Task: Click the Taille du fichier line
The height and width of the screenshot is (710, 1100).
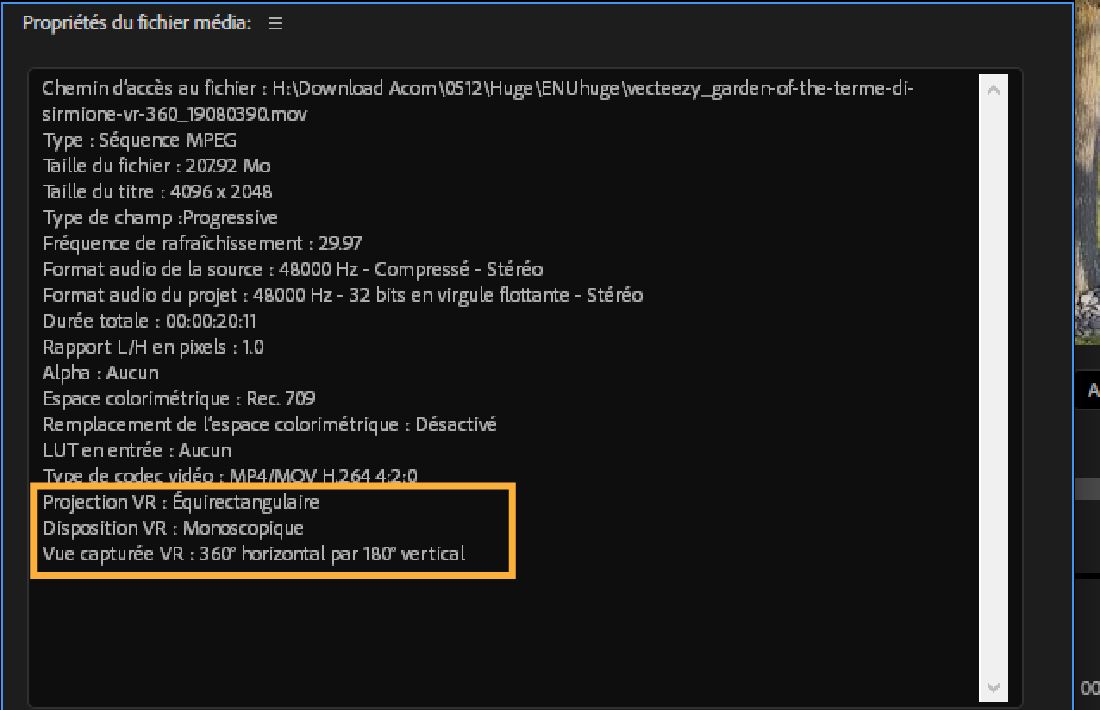Action: pyautogui.click(x=156, y=166)
